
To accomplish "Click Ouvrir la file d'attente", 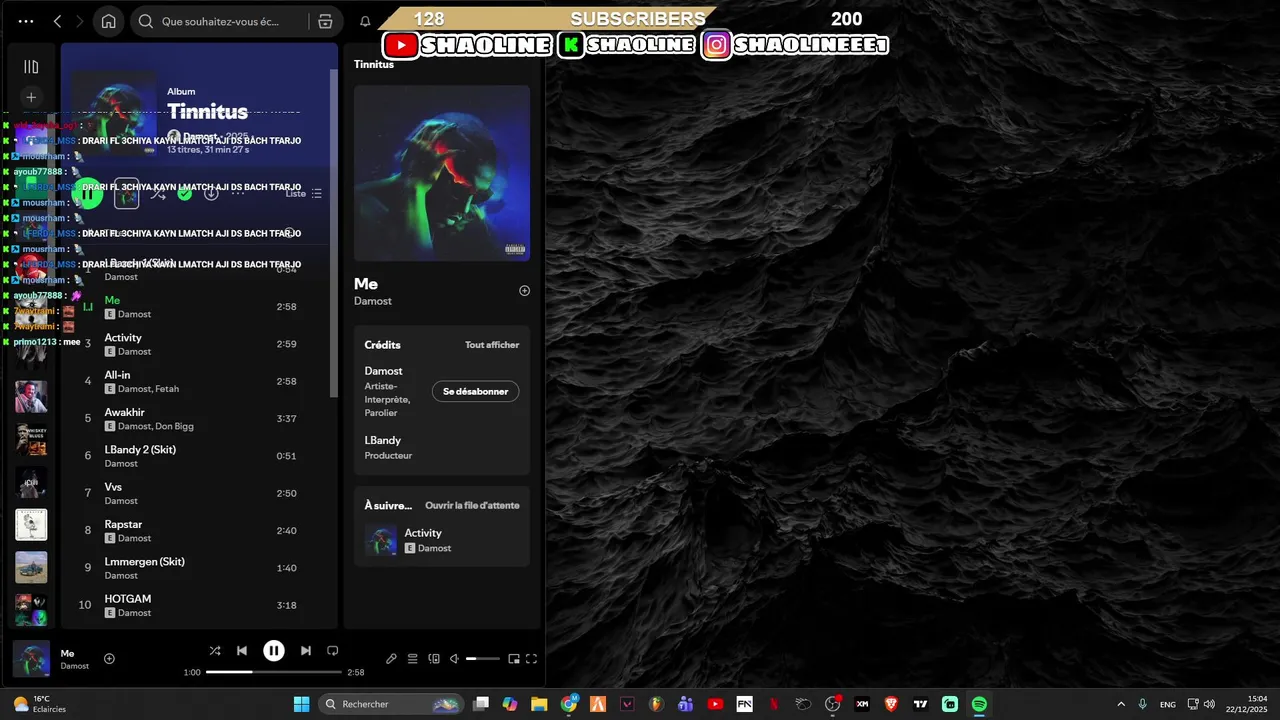I will point(472,505).
